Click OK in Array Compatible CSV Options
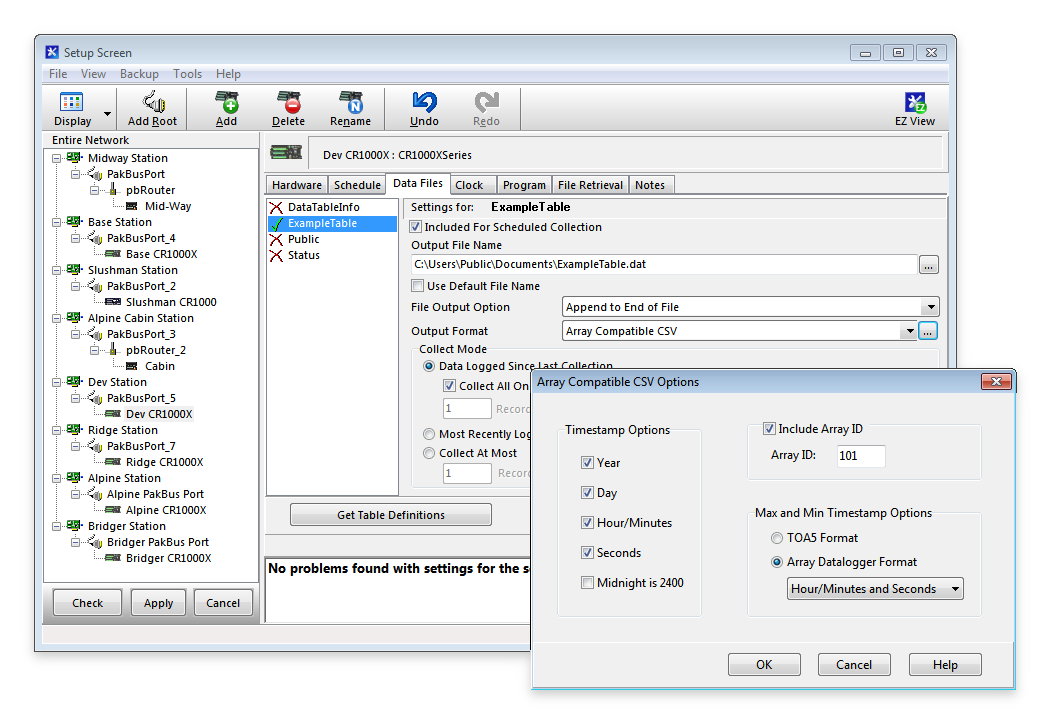The image size is (1050, 724). tap(764, 665)
